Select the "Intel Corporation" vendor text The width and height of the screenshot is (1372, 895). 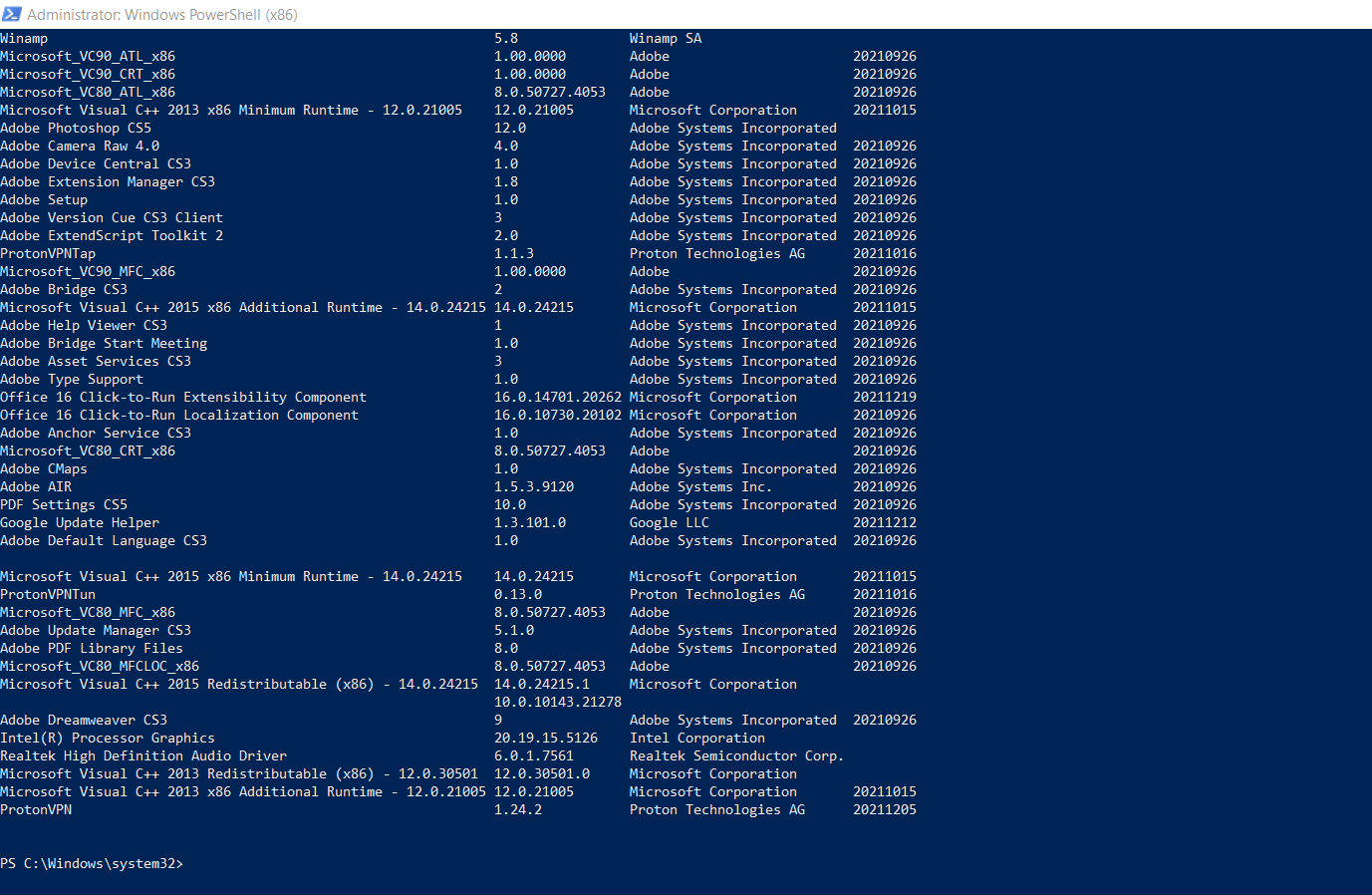697,739
